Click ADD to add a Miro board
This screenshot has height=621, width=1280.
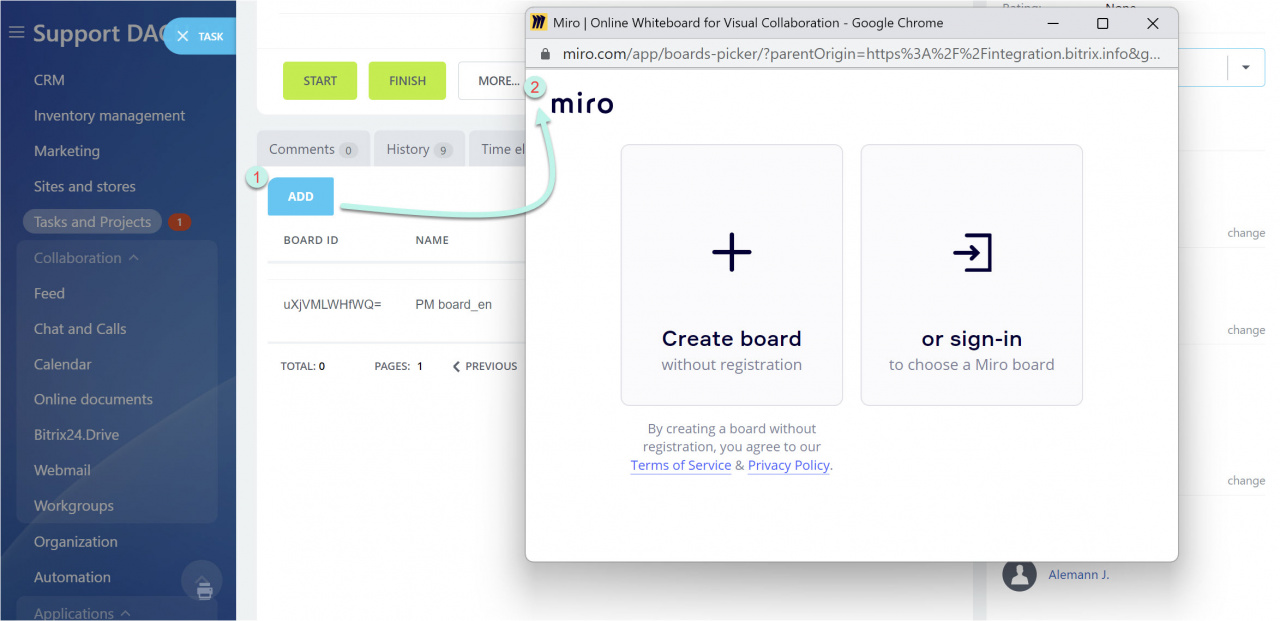pos(301,197)
